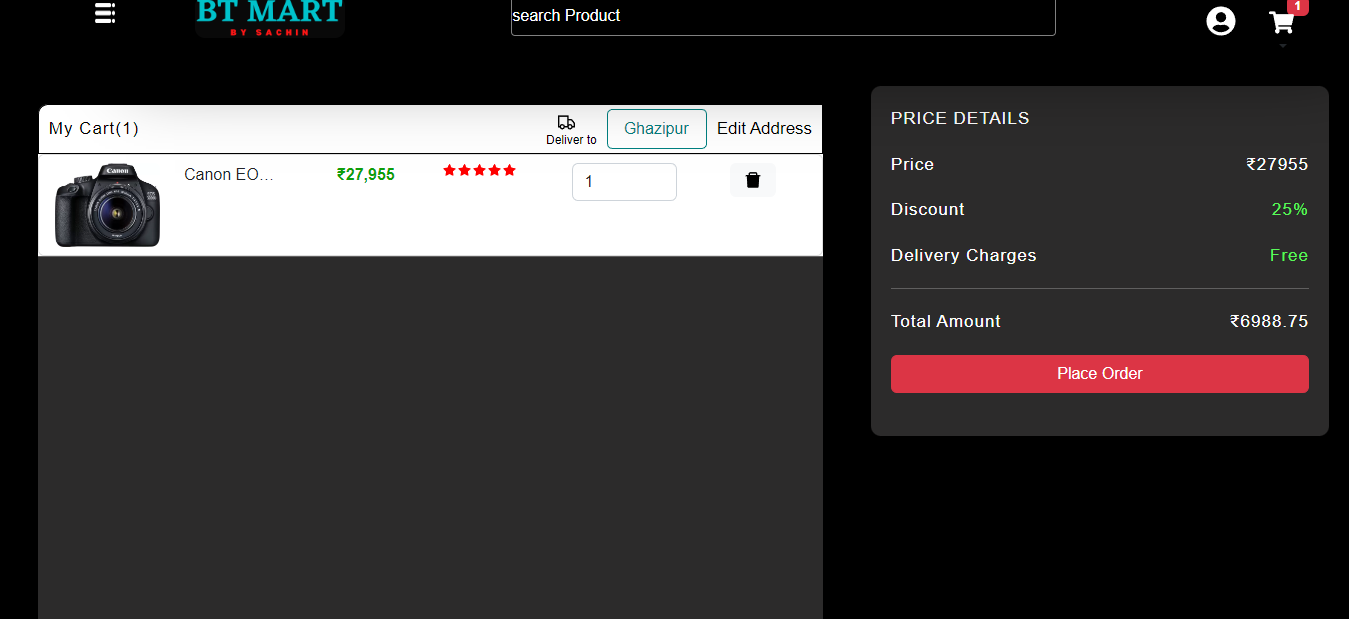Open the My Cart(1) section header
Viewport: 1349px width, 619px height.
(x=93, y=128)
